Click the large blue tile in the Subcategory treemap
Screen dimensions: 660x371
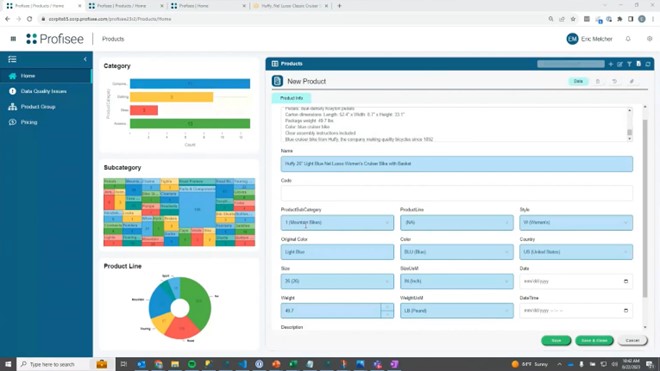pyautogui.click(x=197, y=209)
